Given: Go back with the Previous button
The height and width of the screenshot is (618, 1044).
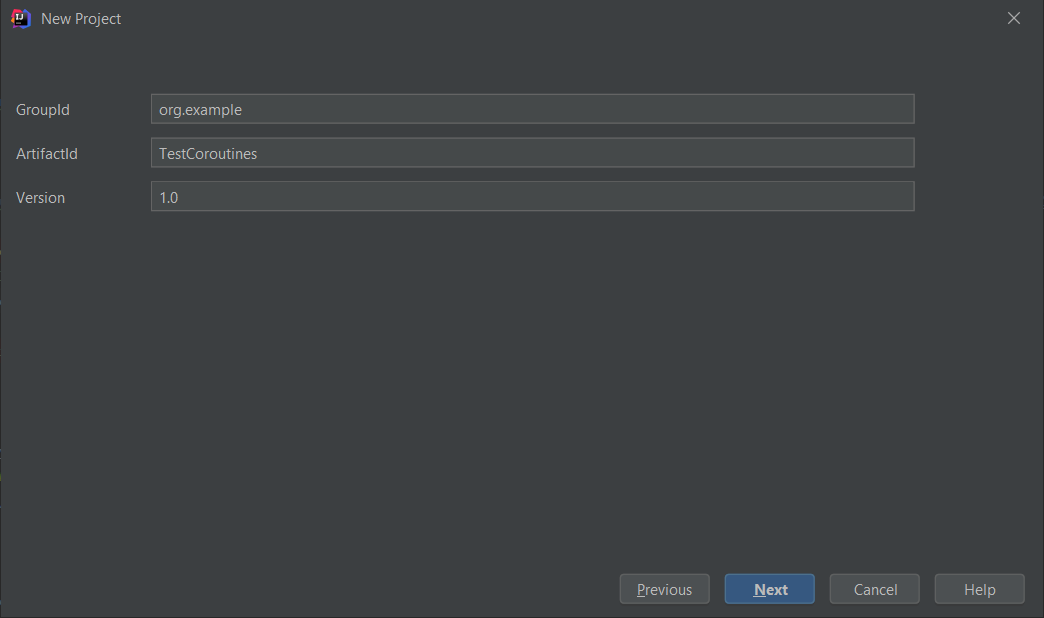Looking at the screenshot, I should tap(664, 590).
